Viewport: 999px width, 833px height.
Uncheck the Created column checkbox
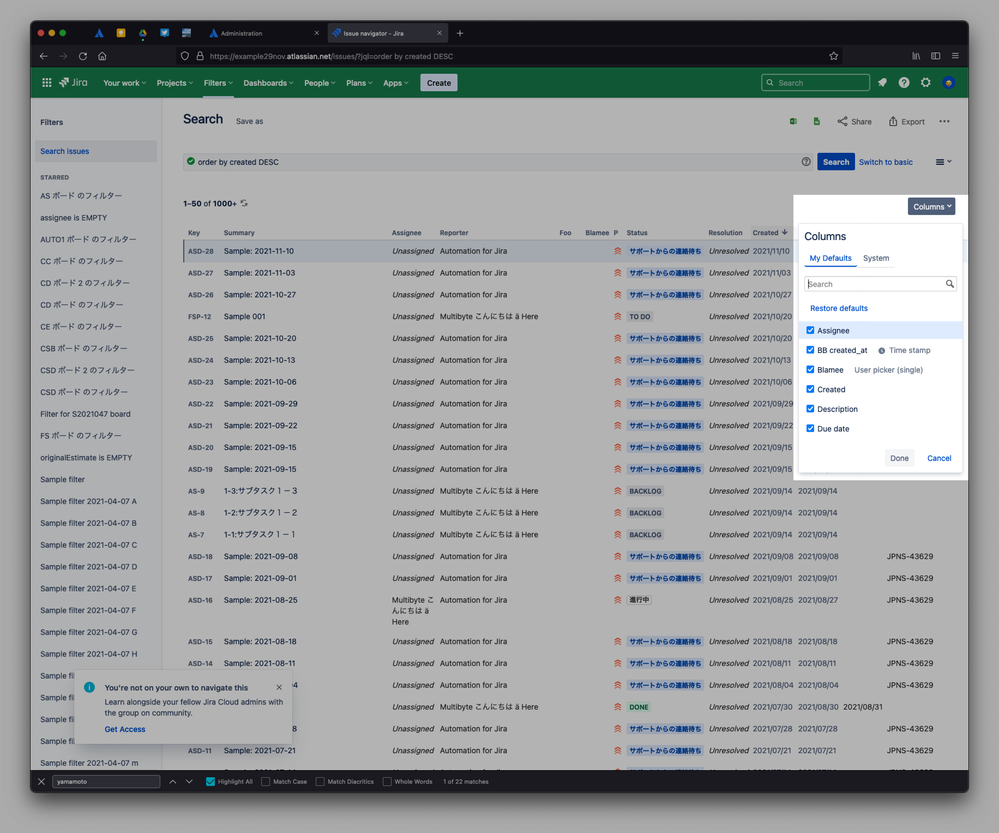coord(810,389)
